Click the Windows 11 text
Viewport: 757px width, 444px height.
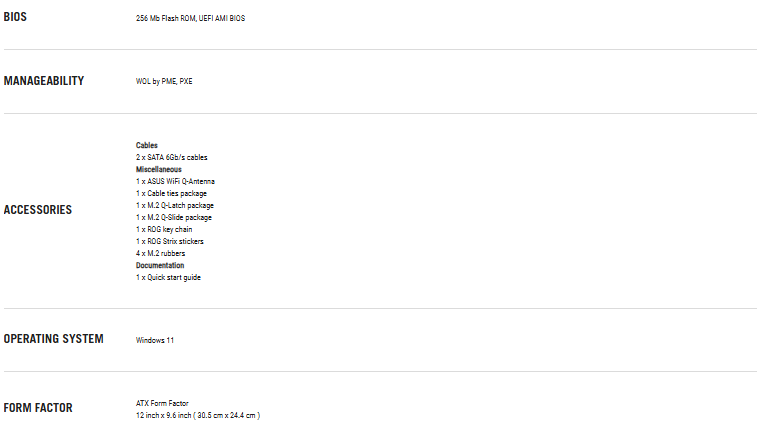(x=155, y=340)
